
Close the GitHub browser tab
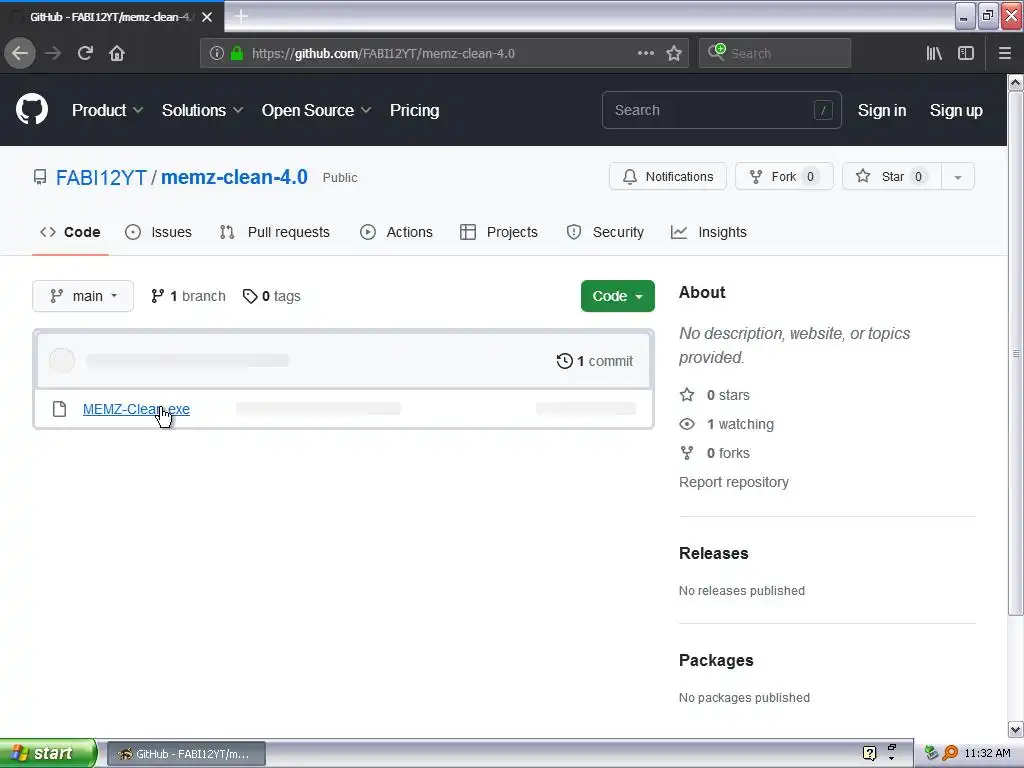click(x=207, y=17)
